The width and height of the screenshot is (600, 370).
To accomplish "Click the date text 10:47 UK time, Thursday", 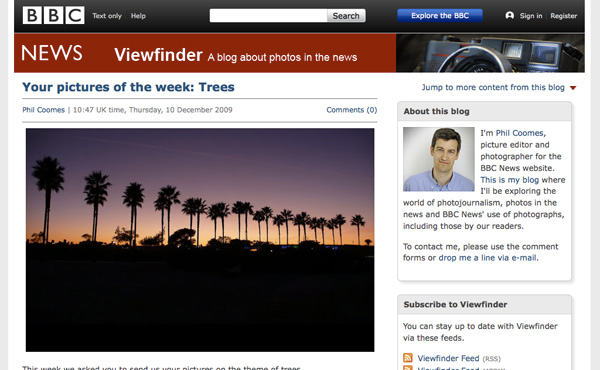I will [x=117, y=110].
